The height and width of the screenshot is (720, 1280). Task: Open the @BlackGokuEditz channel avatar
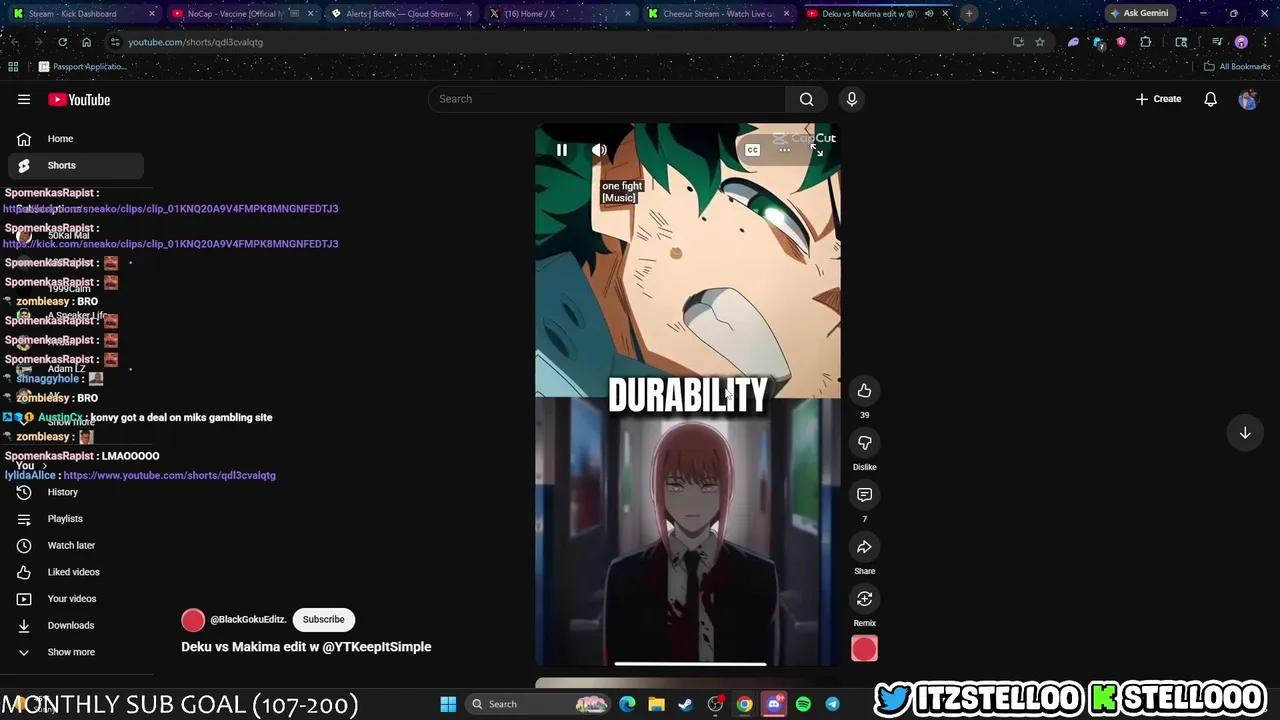[193, 620]
